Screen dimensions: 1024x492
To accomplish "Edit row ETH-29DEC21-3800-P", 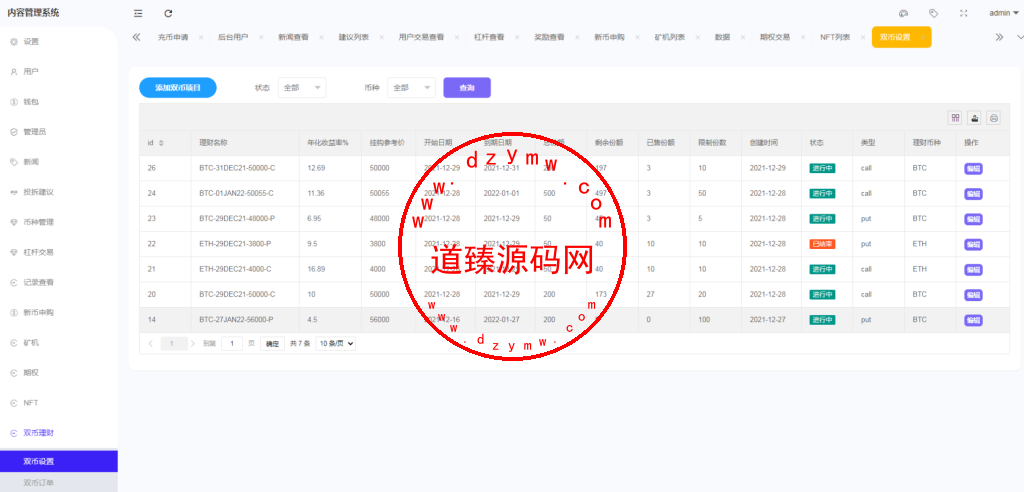I will tap(973, 244).
